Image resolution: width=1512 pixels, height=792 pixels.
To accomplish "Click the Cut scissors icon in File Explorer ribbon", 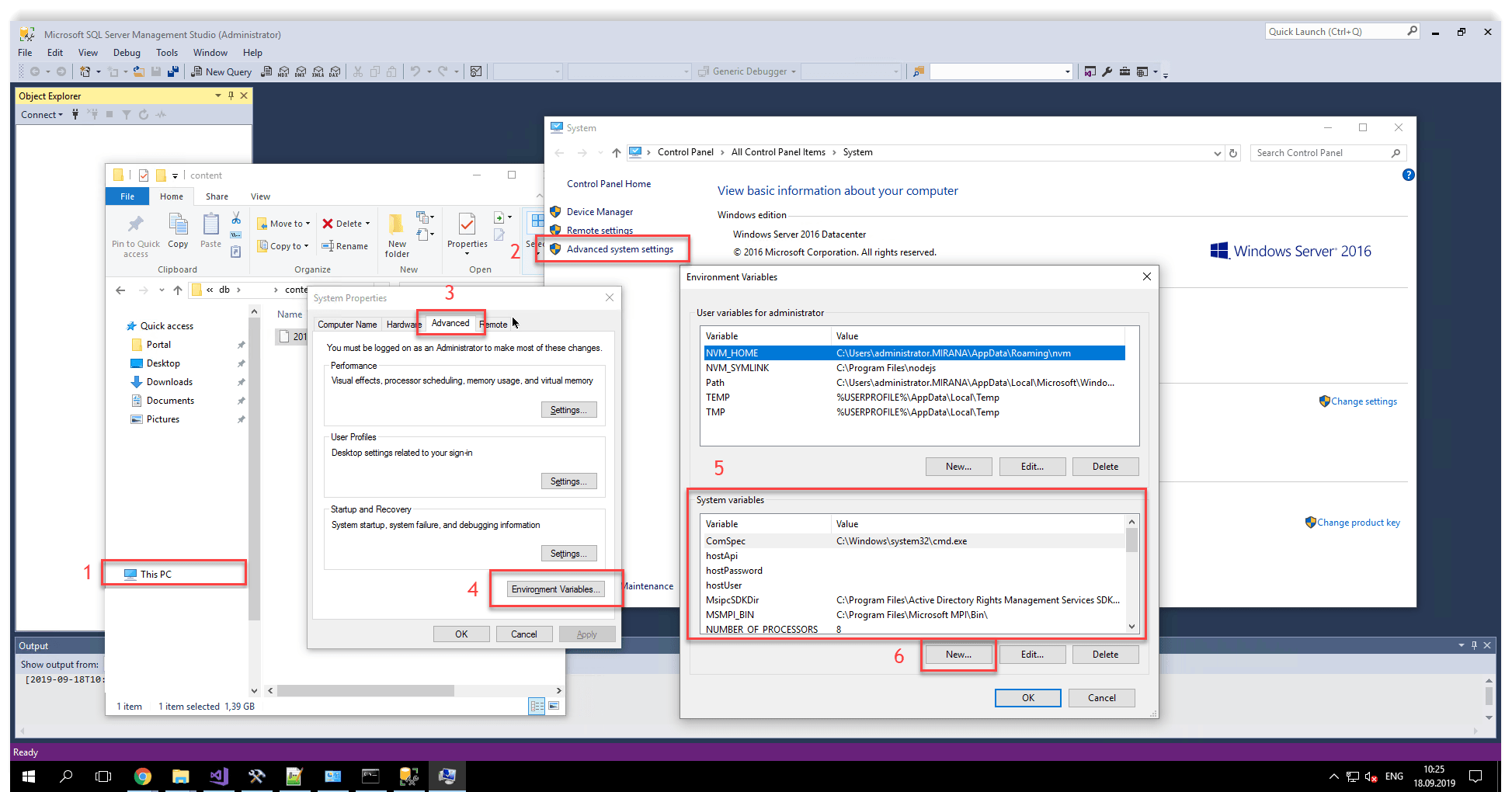I will [x=236, y=218].
